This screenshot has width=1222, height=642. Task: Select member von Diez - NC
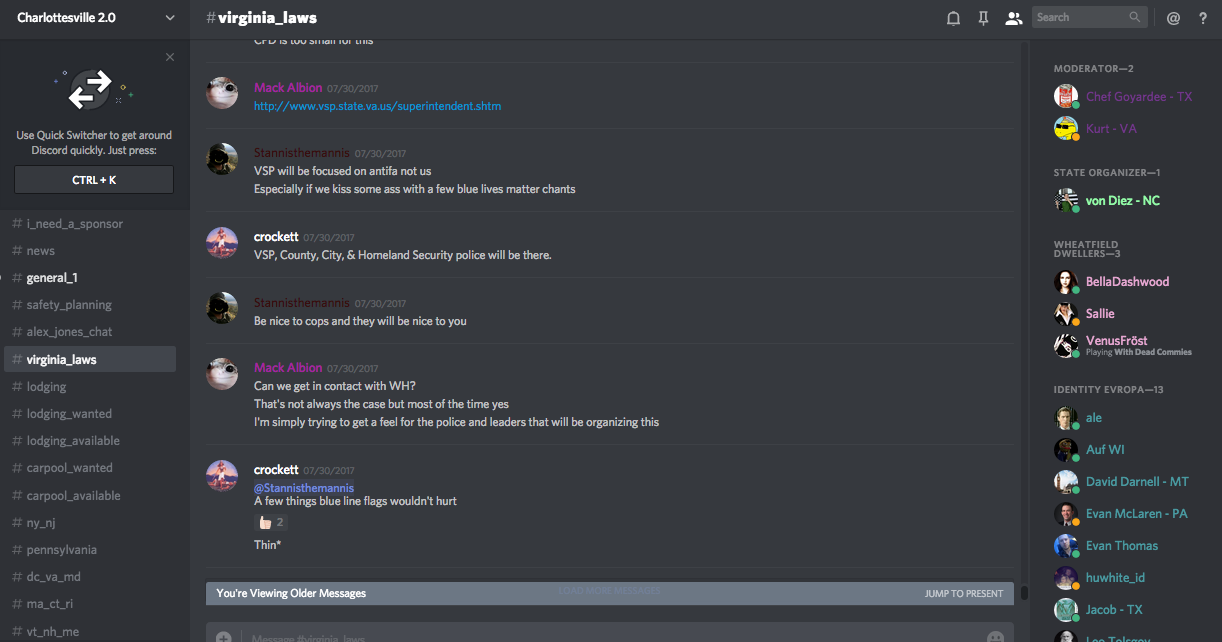tap(1122, 201)
